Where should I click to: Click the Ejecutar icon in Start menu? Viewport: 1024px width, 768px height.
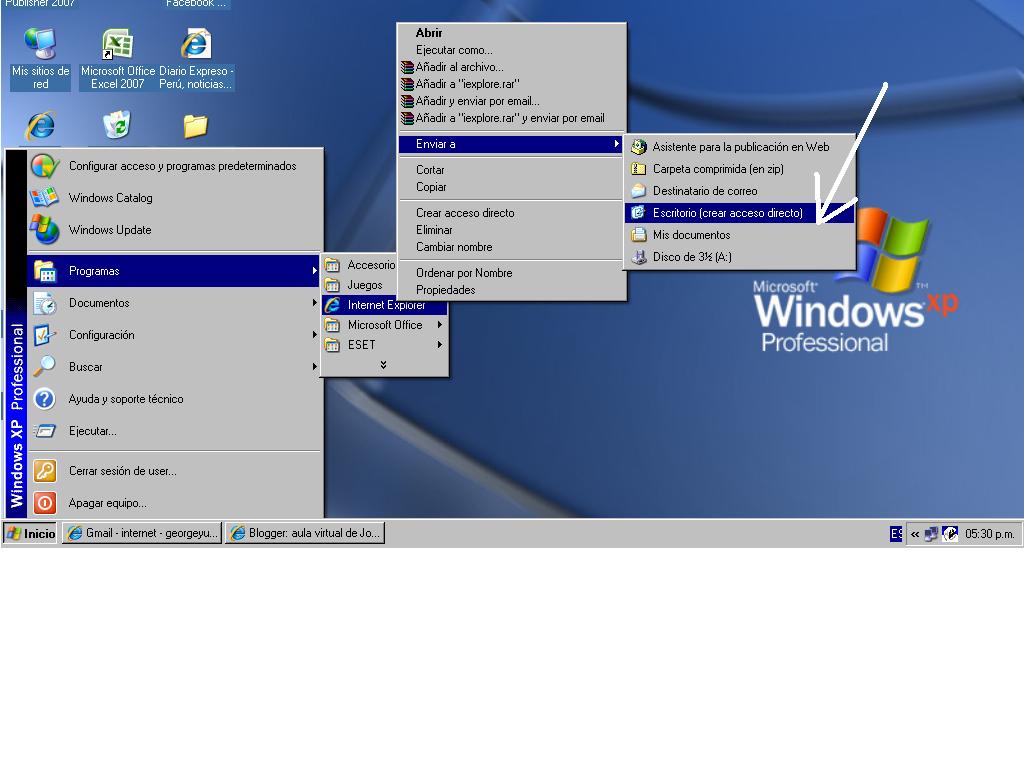pyautogui.click(x=44, y=430)
